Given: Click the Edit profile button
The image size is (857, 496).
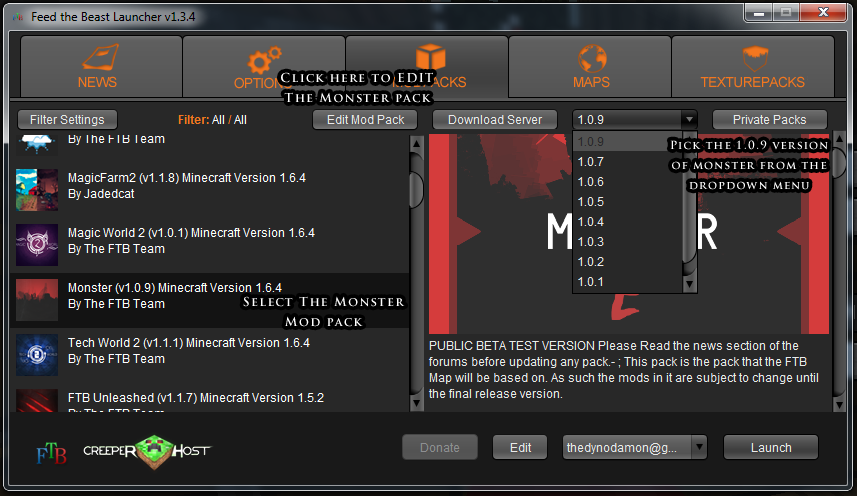Looking at the screenshot, I should click(x=520, y=448).
